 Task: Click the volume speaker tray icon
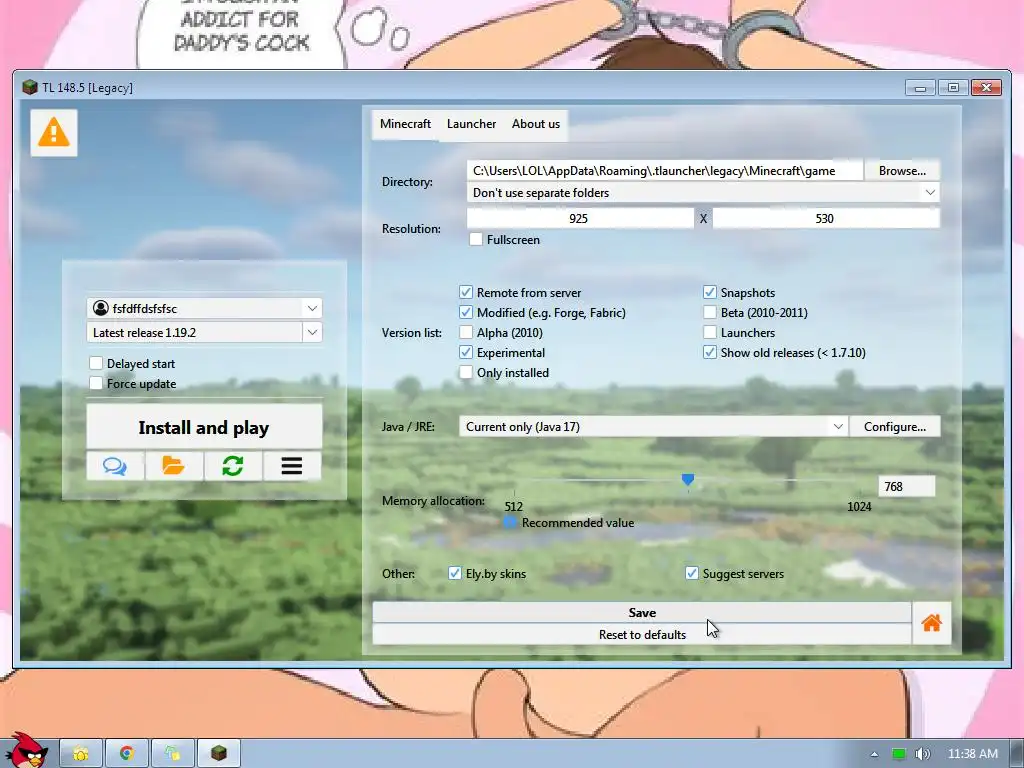tap(922, 754)
